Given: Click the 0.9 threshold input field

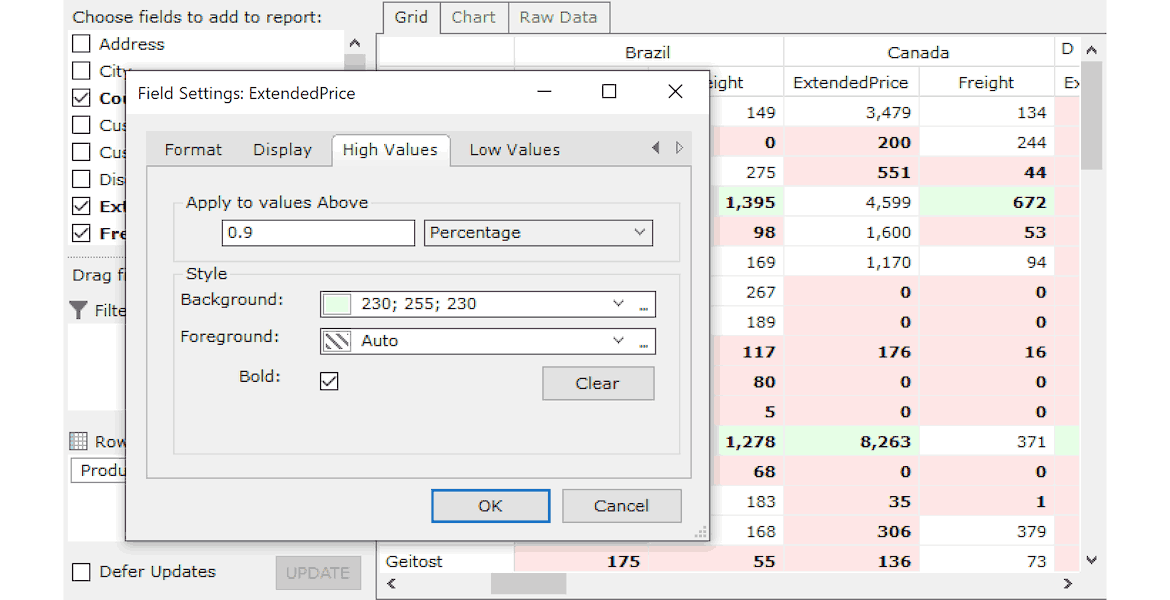Looking at the screenshot, I should click(318, 233).
